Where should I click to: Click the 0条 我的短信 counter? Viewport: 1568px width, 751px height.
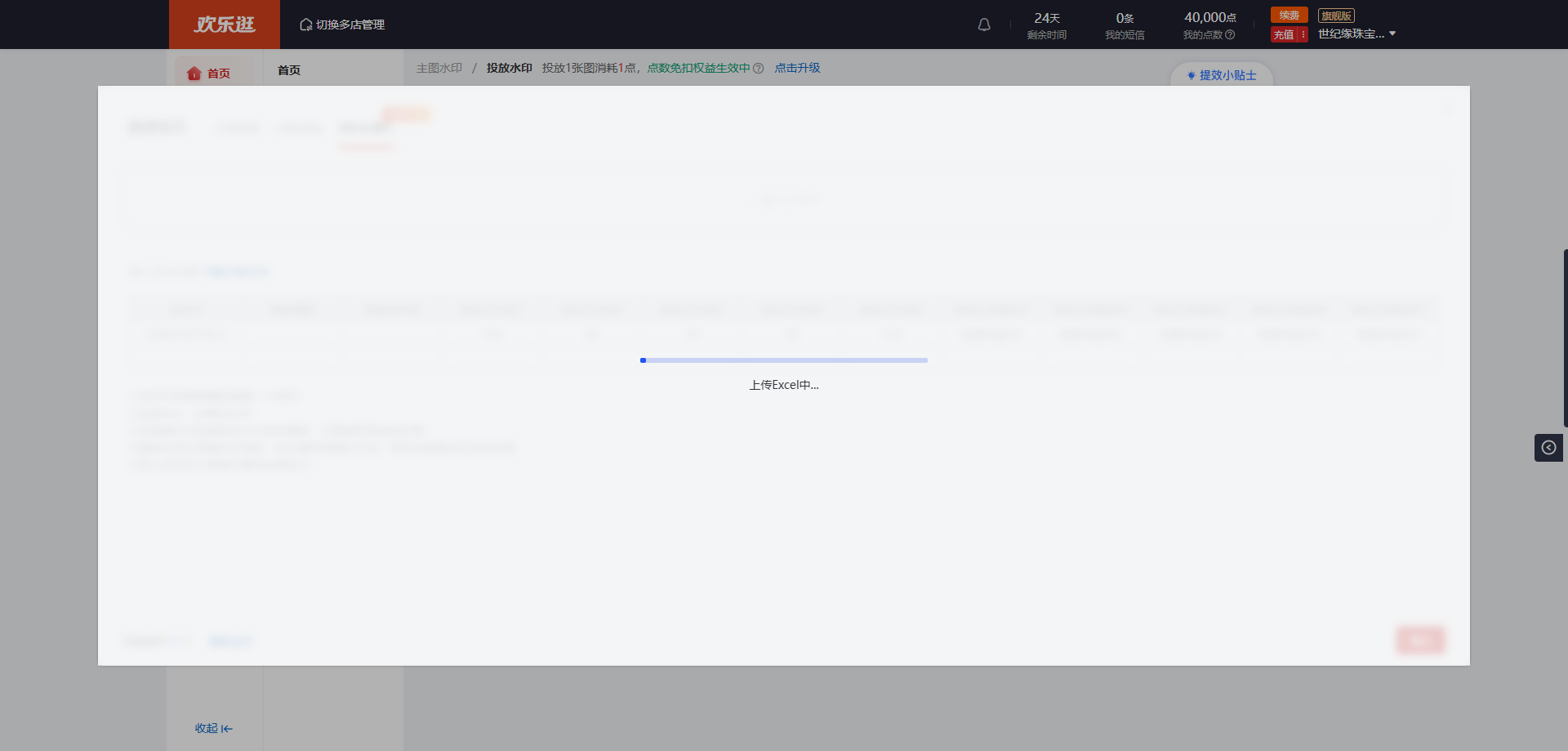1125,25
